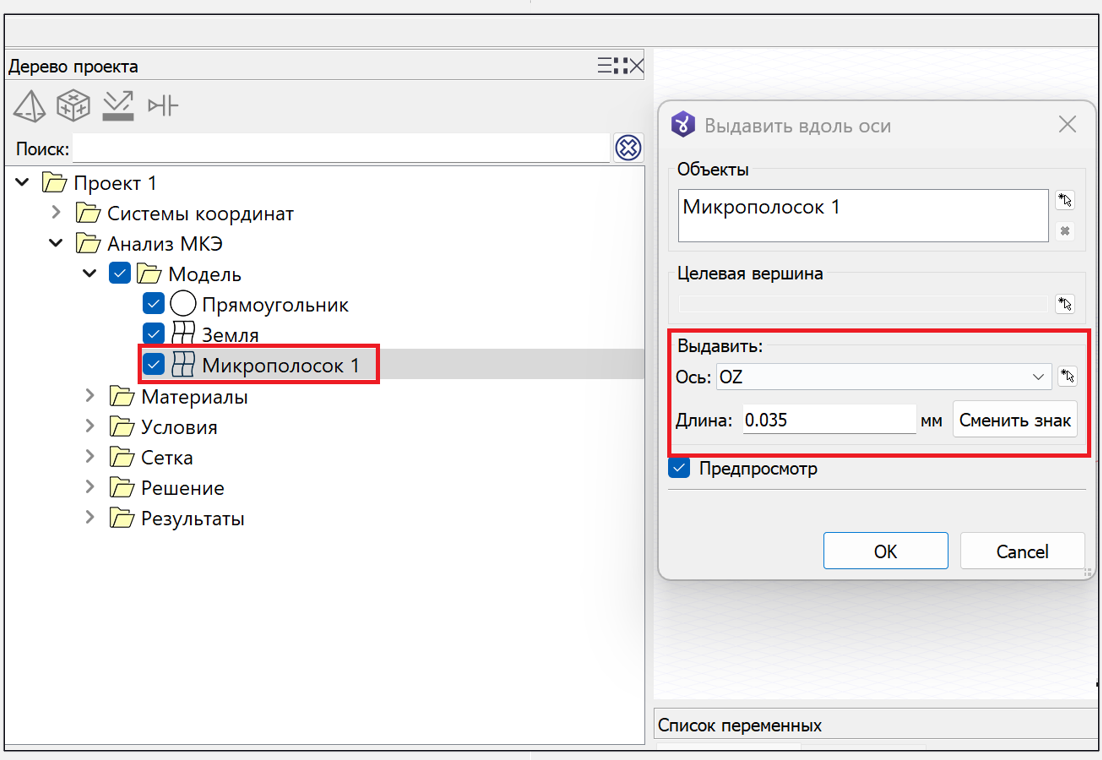Open the Ось dropdown showing OZ

[883, 377]
